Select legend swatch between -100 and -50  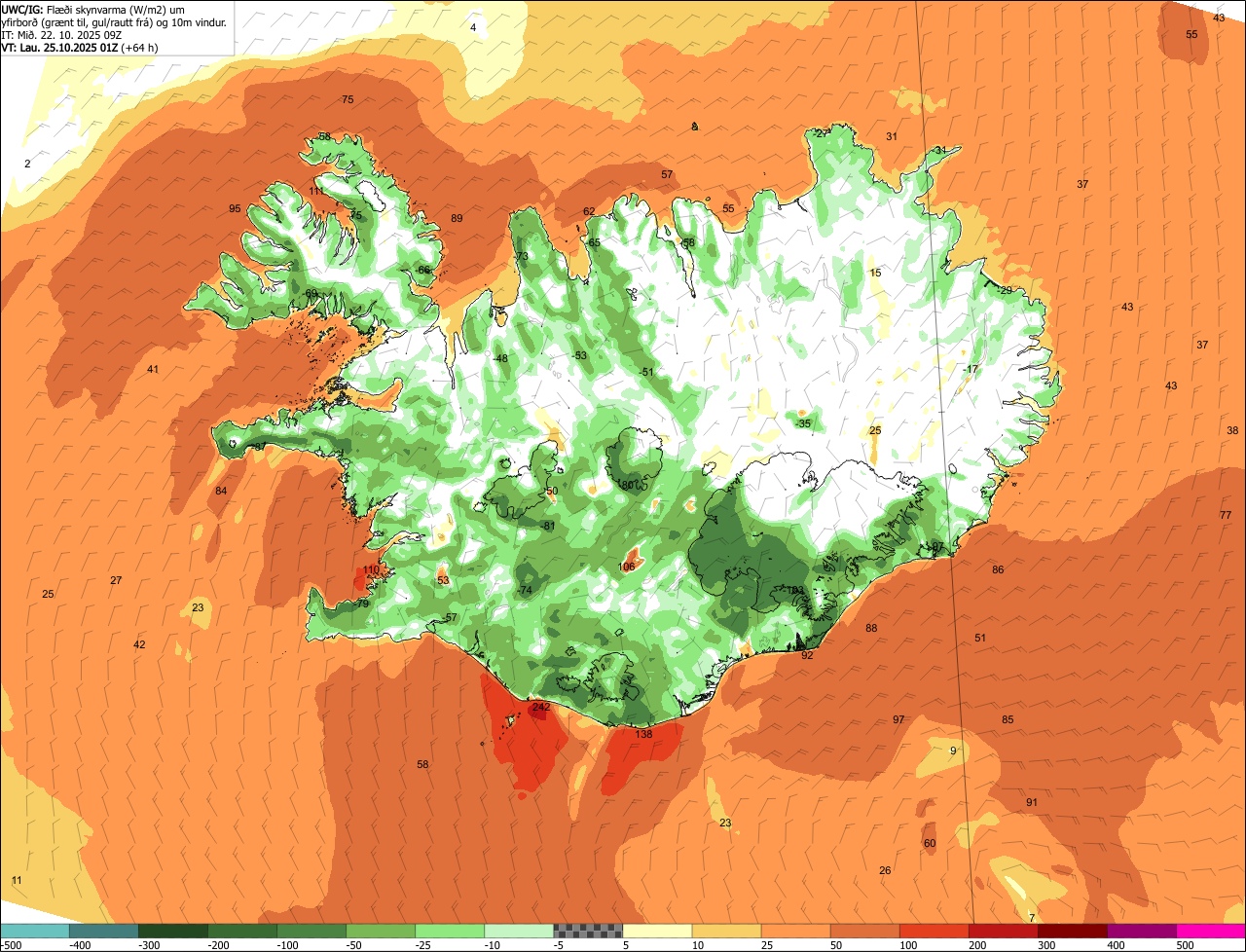(x=311, y=931)
